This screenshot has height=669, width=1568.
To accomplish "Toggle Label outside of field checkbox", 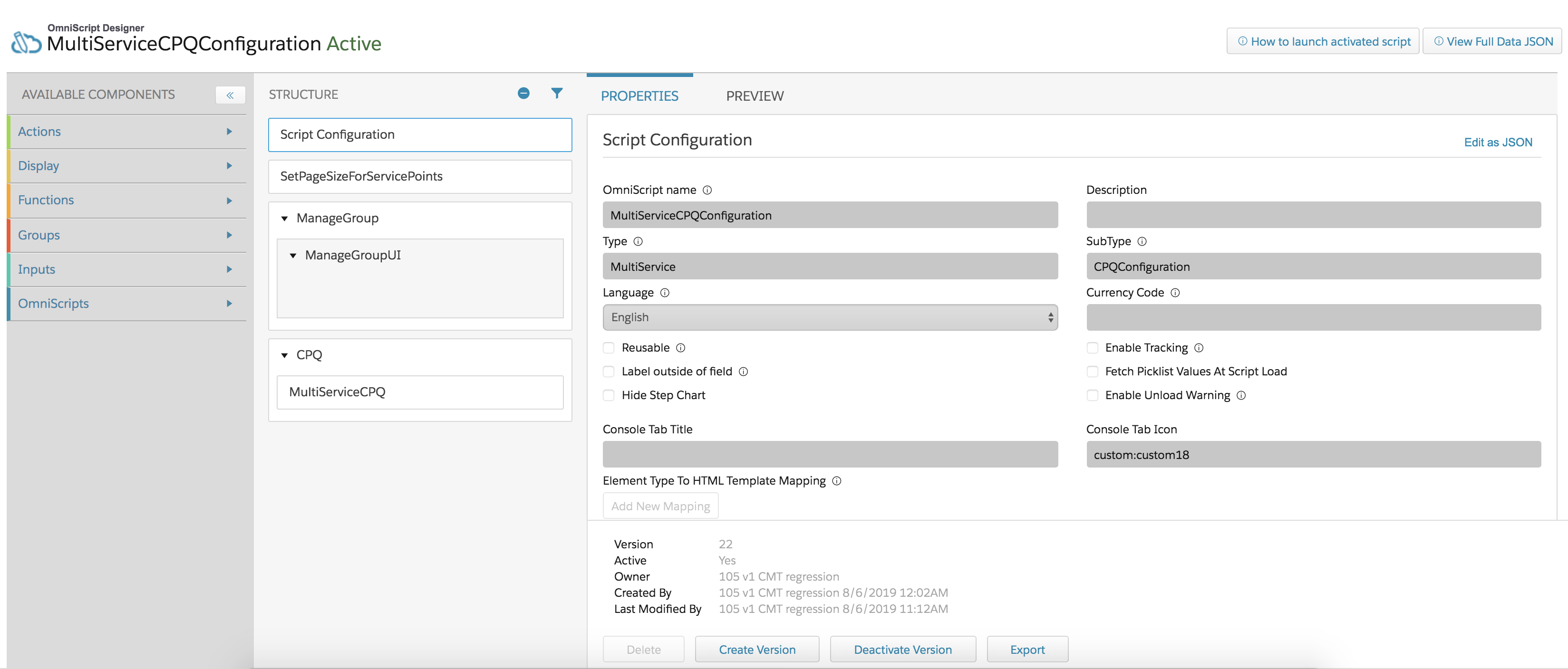I will point(609,372).
